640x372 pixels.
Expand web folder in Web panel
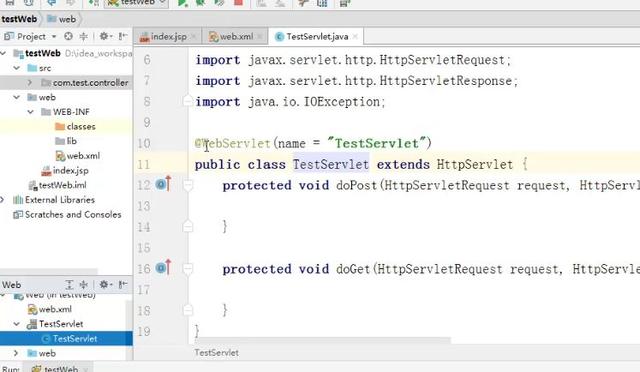click(16, 353)
